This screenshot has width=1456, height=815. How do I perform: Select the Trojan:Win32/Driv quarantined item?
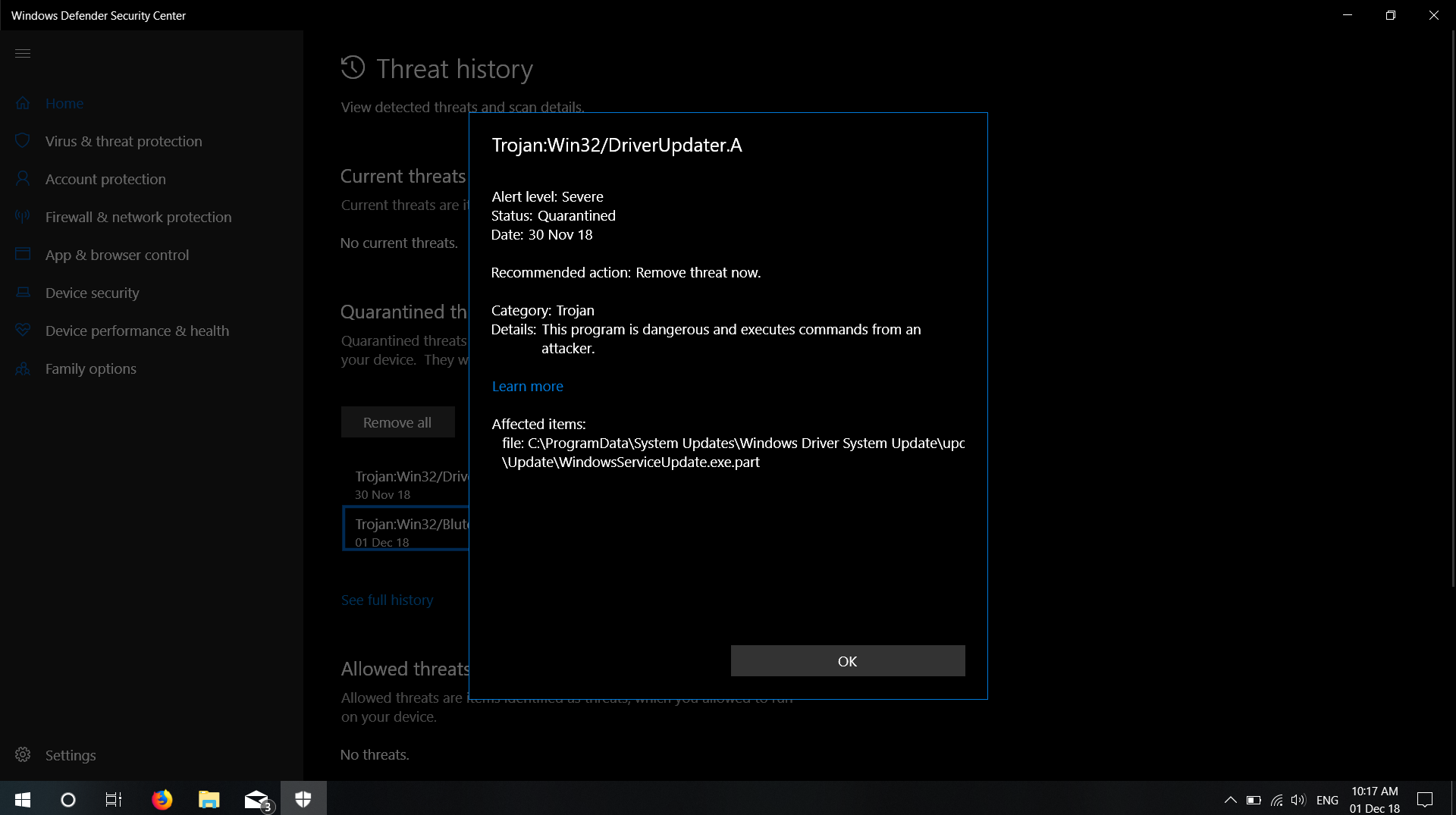tap(406, 484)
